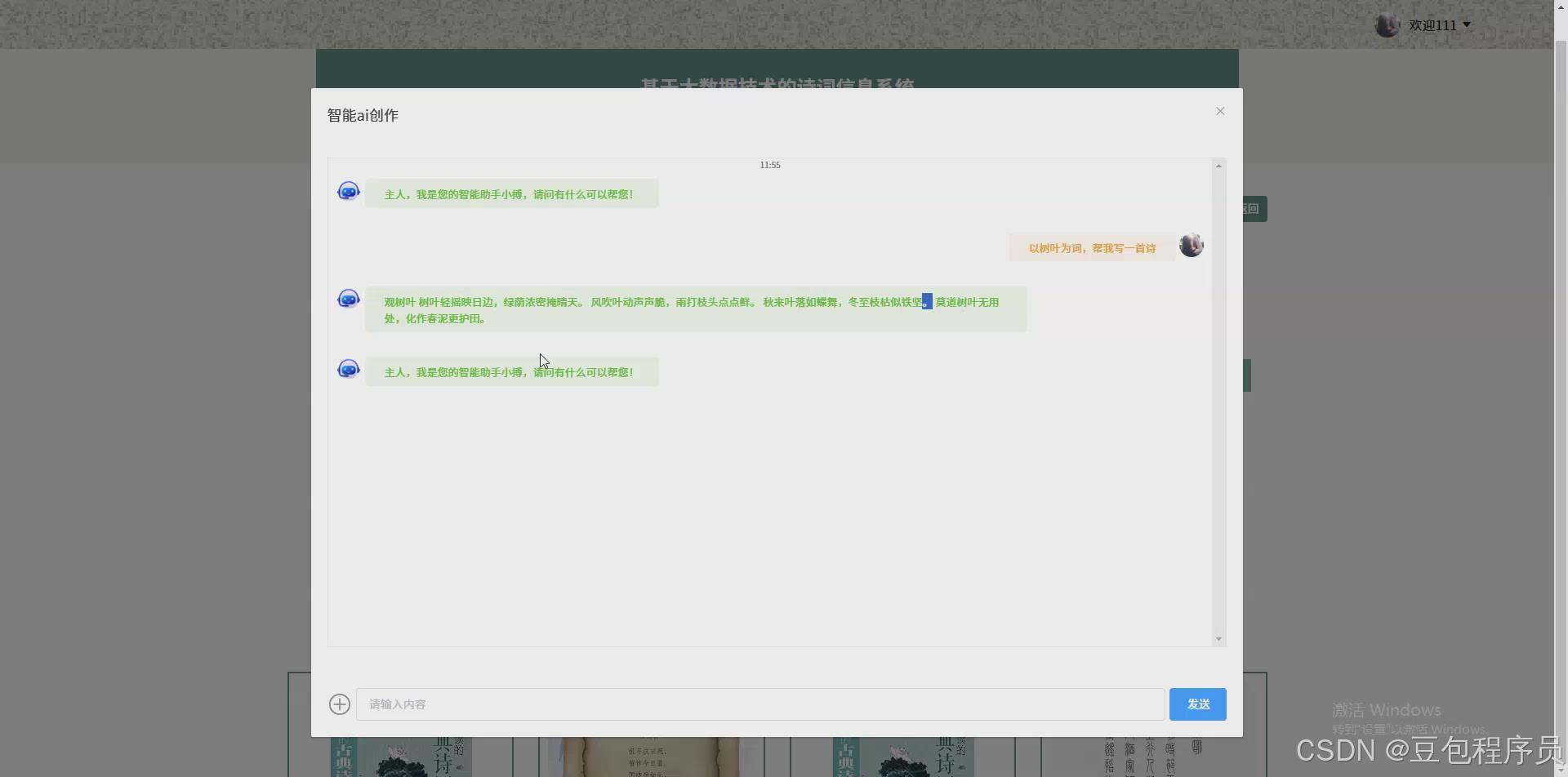Click the user message 以树叶为词，帮我写一首诗
Viewport: 1568px width, 777px height.
pyautogui.click(x=1092, y=248)
